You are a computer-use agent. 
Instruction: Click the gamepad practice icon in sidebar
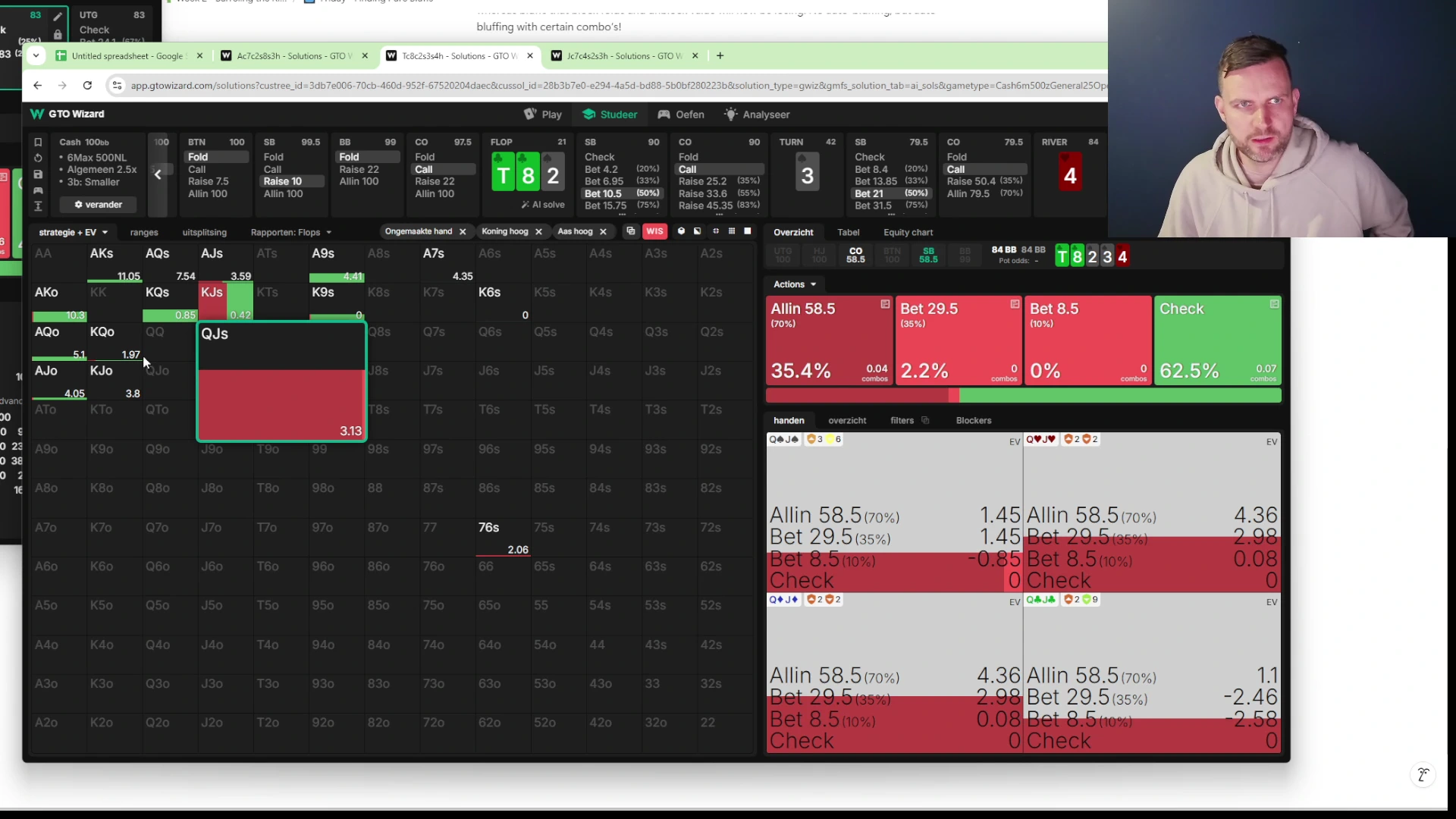point(38,190)
